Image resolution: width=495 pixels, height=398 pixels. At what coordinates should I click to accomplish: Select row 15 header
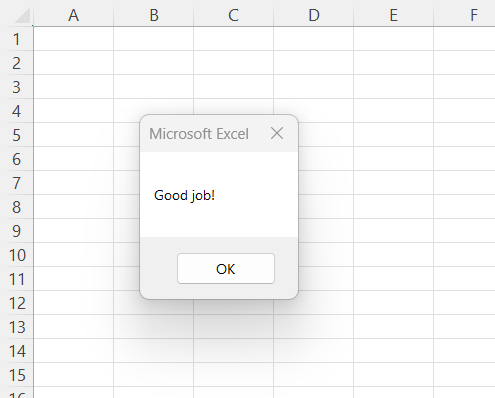pyautogui.click(x=17, y=375)
